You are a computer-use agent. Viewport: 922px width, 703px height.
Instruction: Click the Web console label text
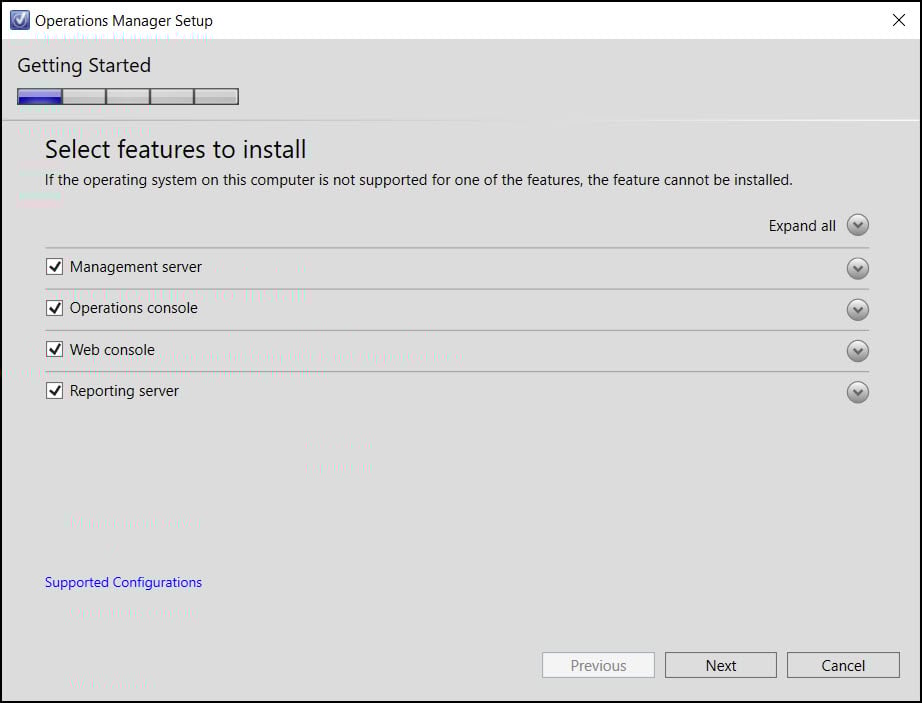[112, 350]
